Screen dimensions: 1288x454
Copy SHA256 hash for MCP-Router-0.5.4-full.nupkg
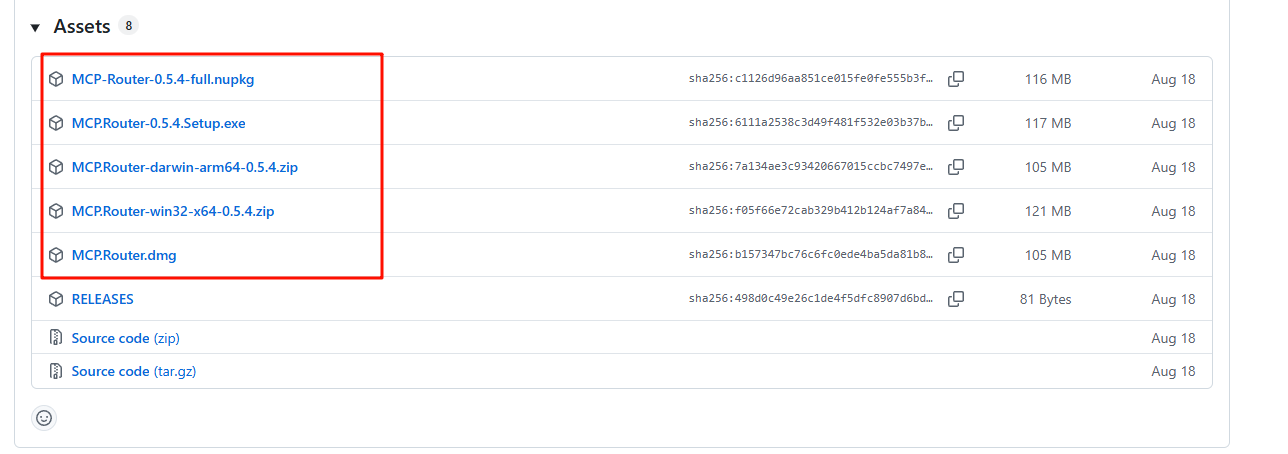coord(956,79)
